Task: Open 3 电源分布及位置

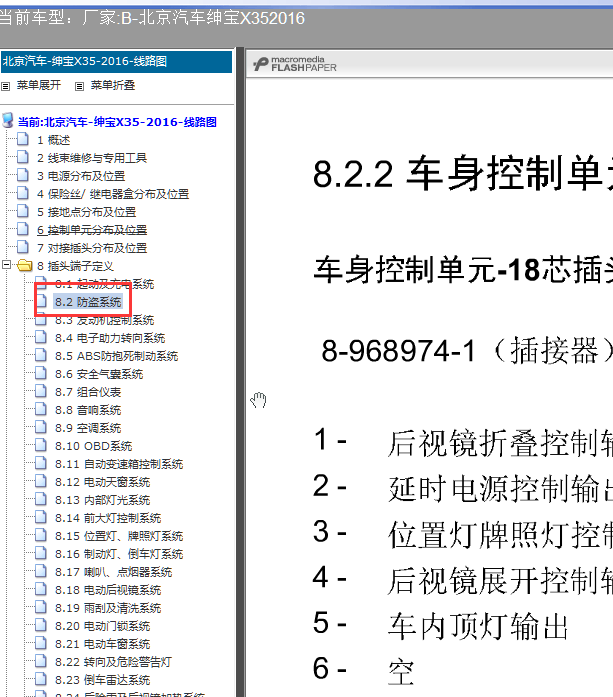Action: point(81,176)
